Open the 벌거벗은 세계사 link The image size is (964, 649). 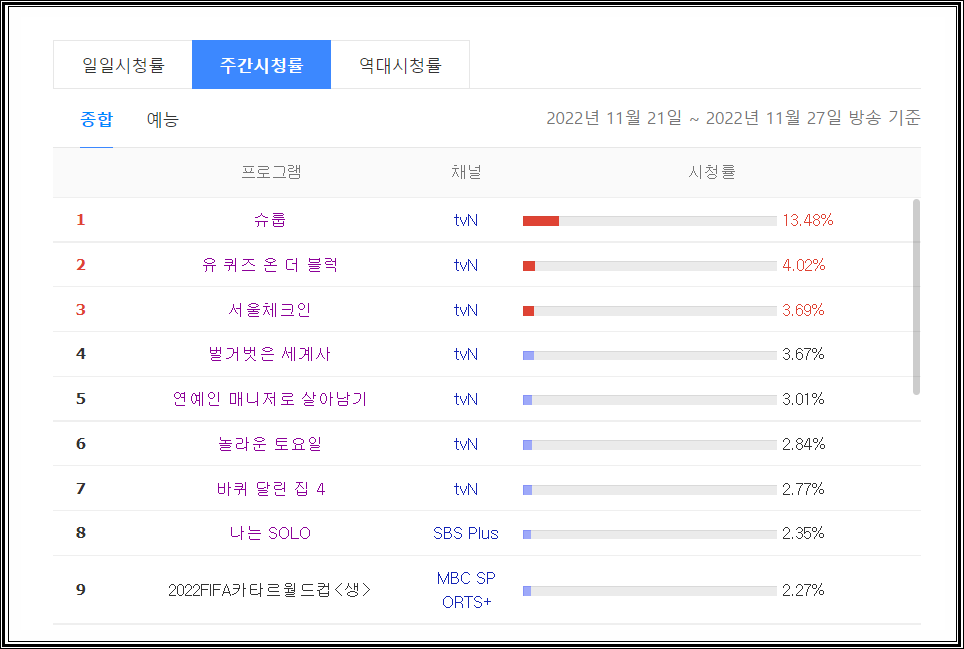[x=270, y=354]
